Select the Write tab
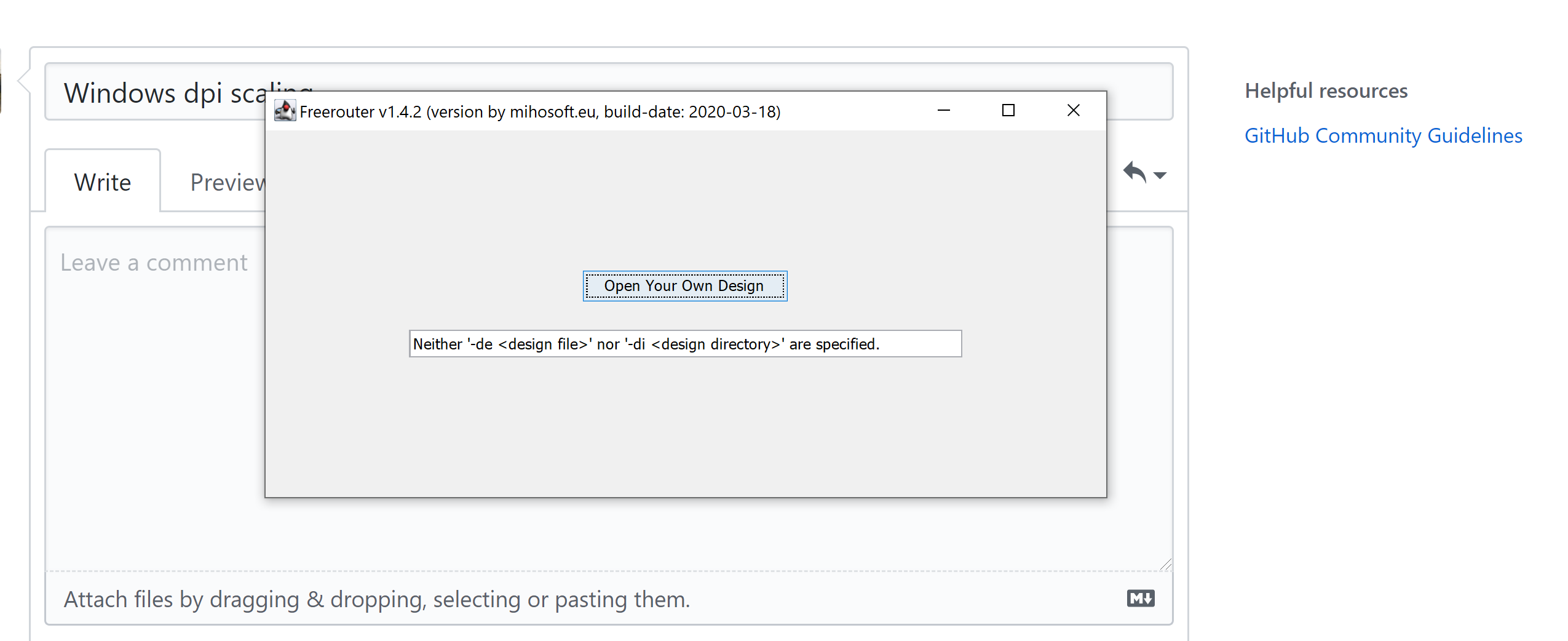The height and width of the screenshot is (641, 1568). 102,181
